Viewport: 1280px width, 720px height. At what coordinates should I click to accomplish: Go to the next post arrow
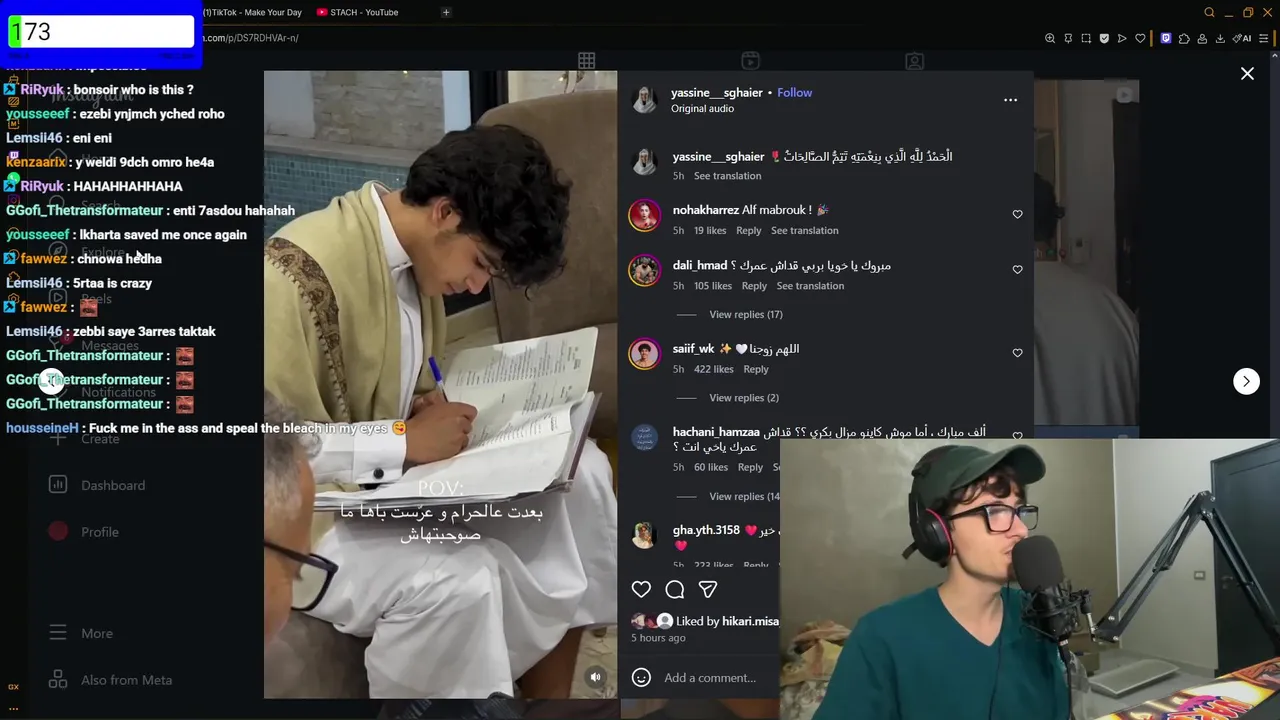(1246, 381)
